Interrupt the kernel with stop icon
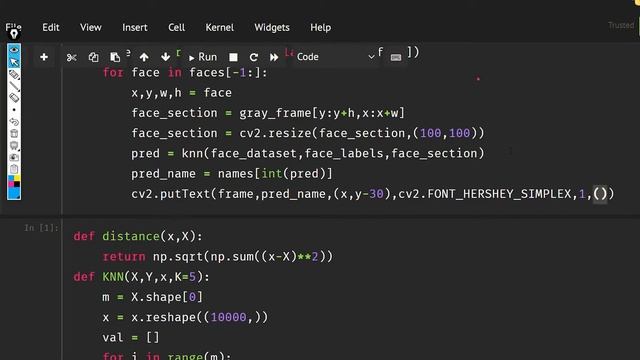Screen dimensions: 640x360 tap(233, 58)
